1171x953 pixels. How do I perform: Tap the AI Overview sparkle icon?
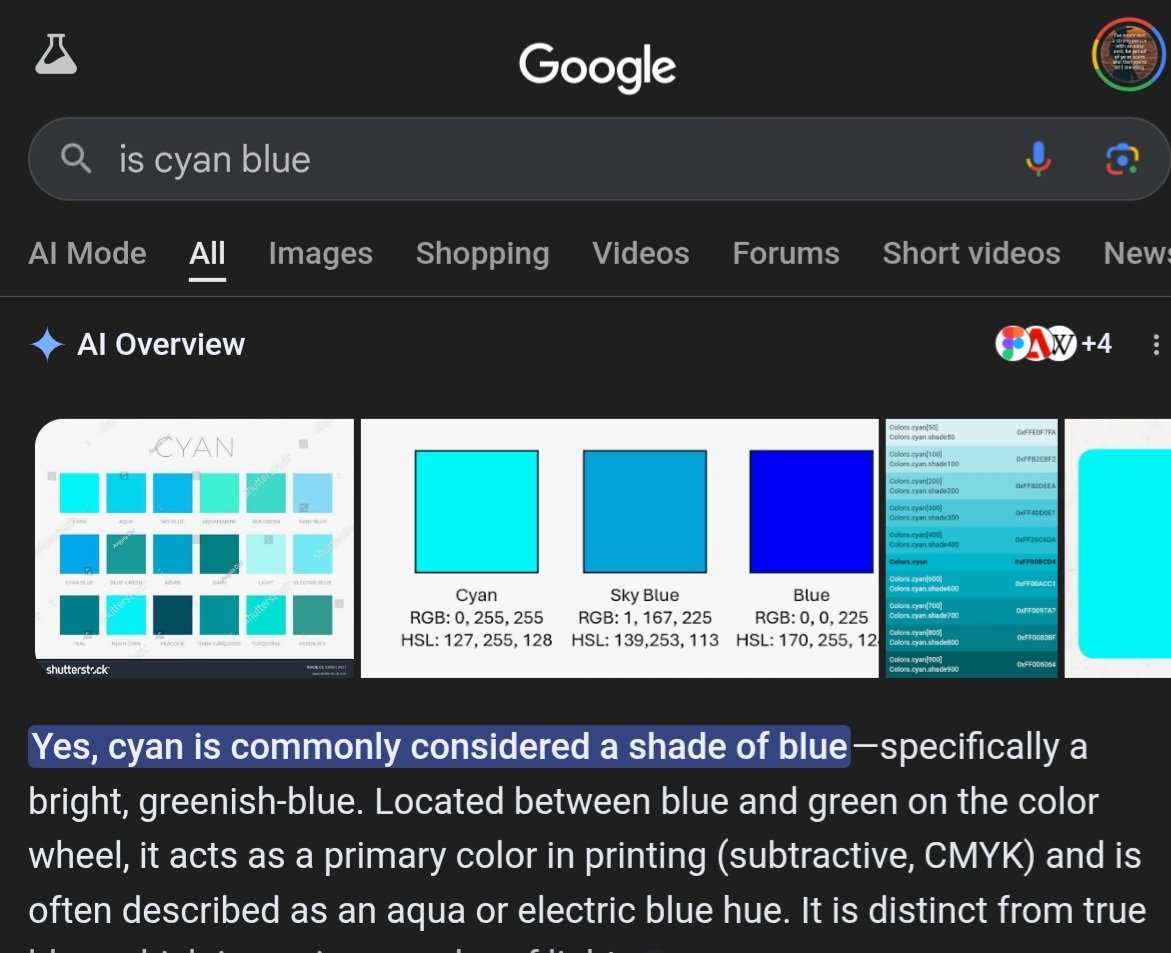click(47, 344)
